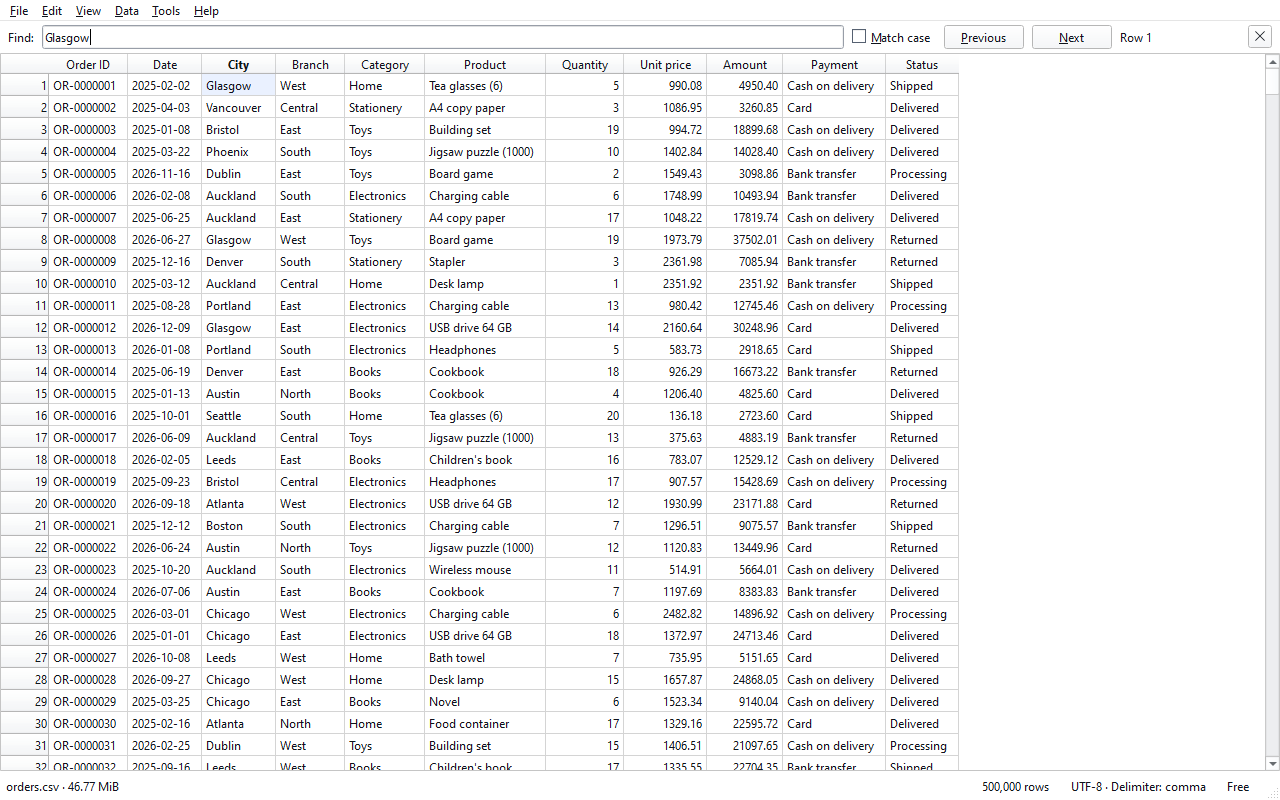This screenshot has width=1280, height=800.
Task: Select the Seattle city cell
Action: pyautogui.click(x=238, y=416)
